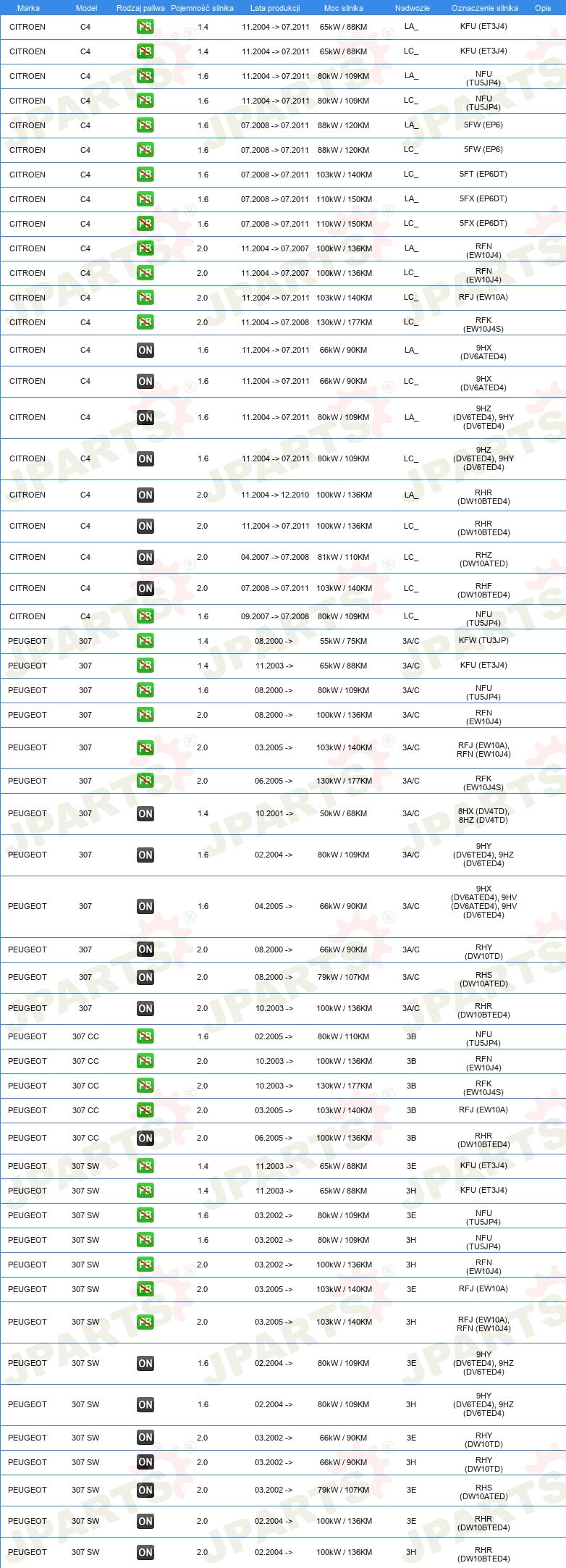
Task: Click ON diesel icon in Citroen C4 9HX LC_ row
Action: coord(145,382)
